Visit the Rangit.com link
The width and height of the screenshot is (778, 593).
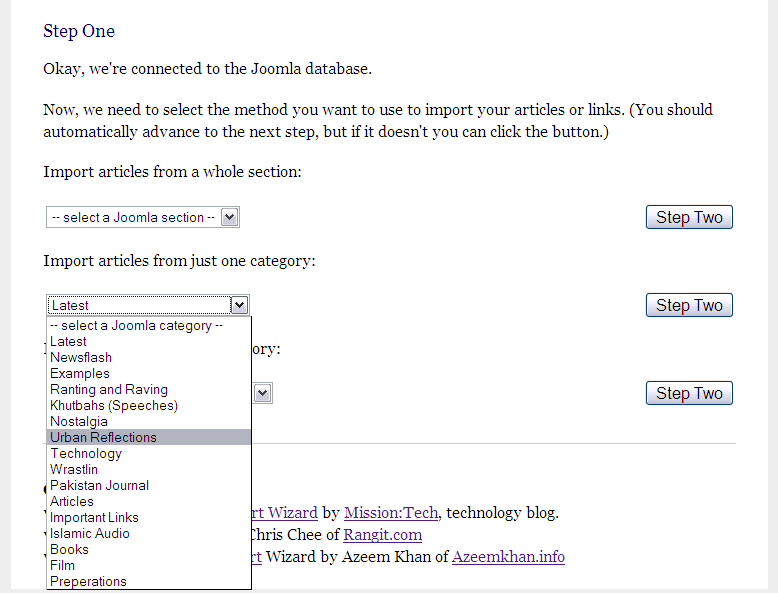tap(383, 534)
